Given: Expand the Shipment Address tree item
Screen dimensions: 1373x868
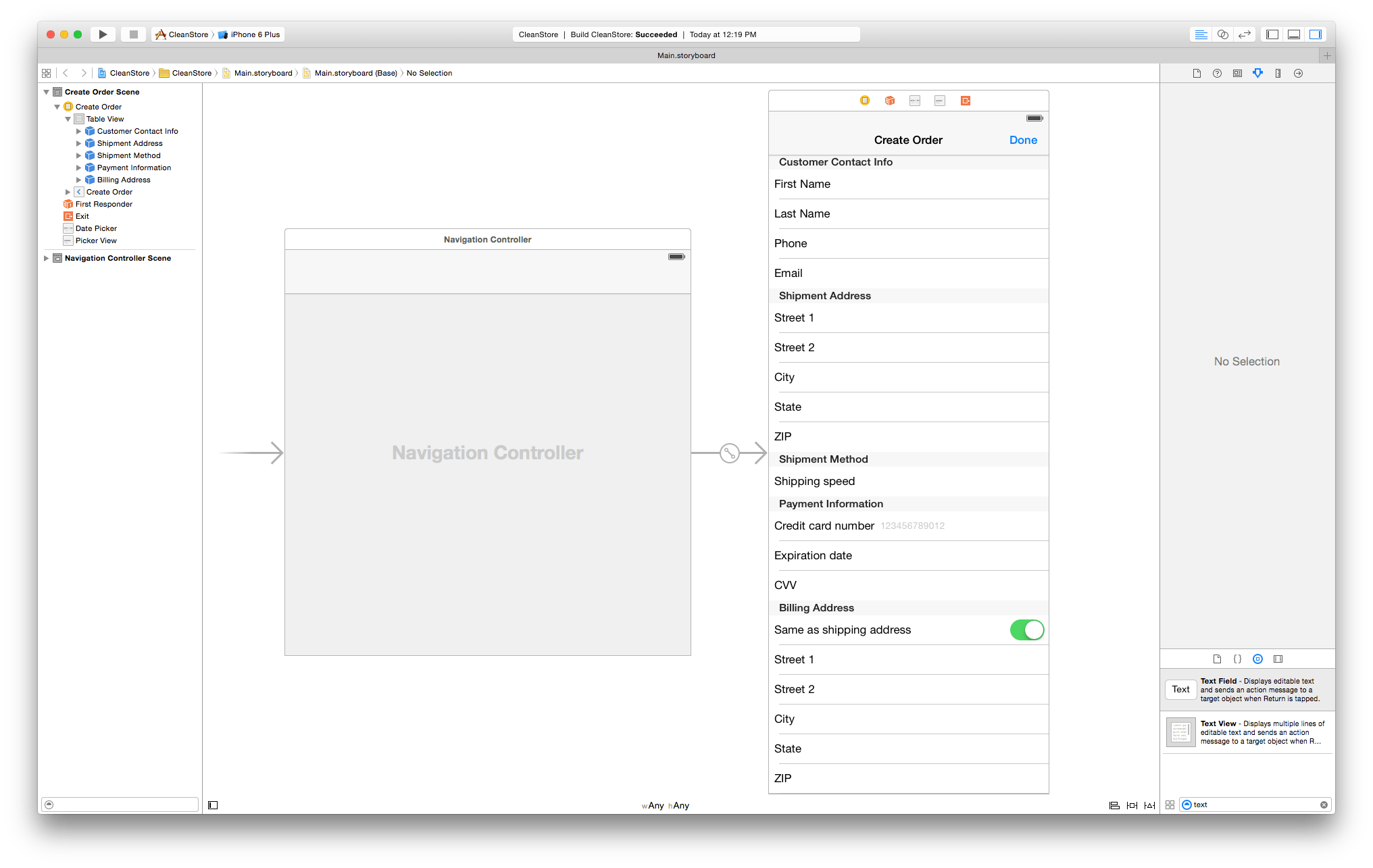Looking at the screenshot, I should coord(78,143).
